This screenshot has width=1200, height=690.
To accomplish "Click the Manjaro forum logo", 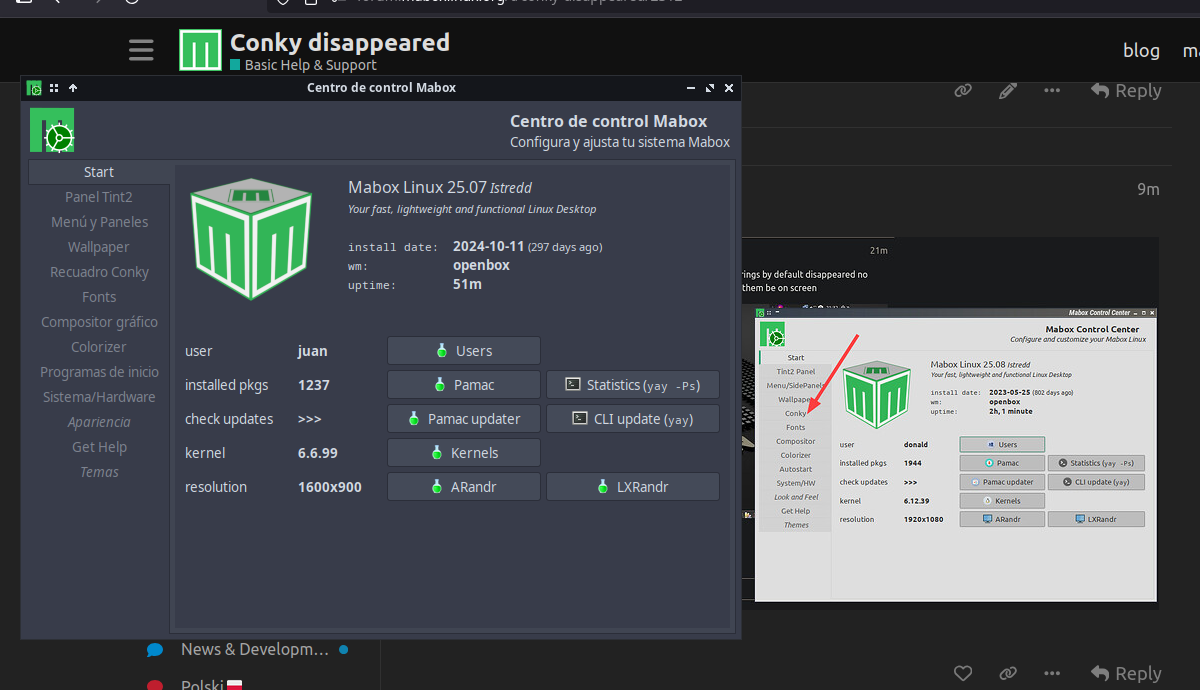I will 200,50.
